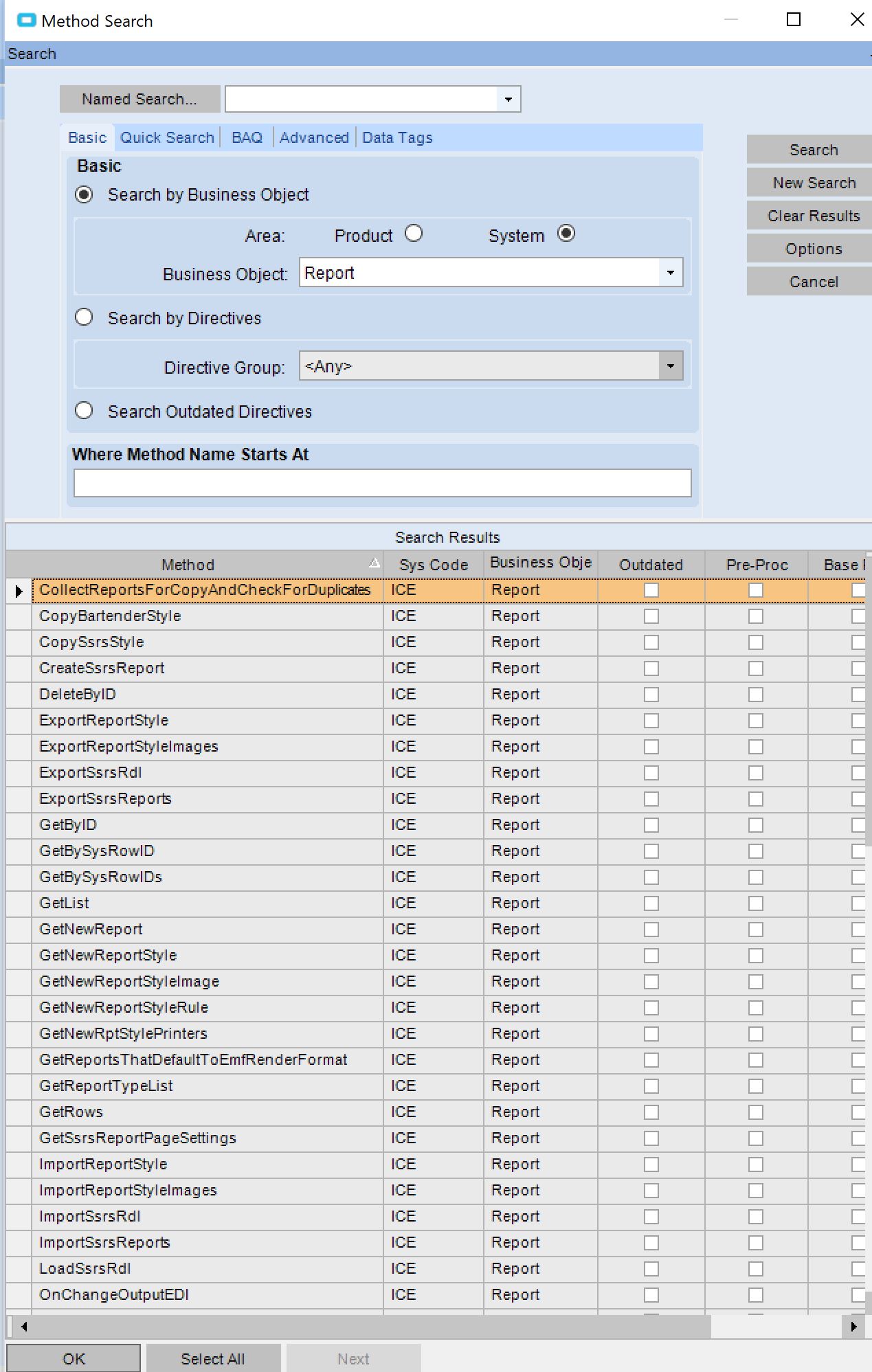Switch to the Basic tab
This screenshot has width=872, height=1372.
(87, 137)
